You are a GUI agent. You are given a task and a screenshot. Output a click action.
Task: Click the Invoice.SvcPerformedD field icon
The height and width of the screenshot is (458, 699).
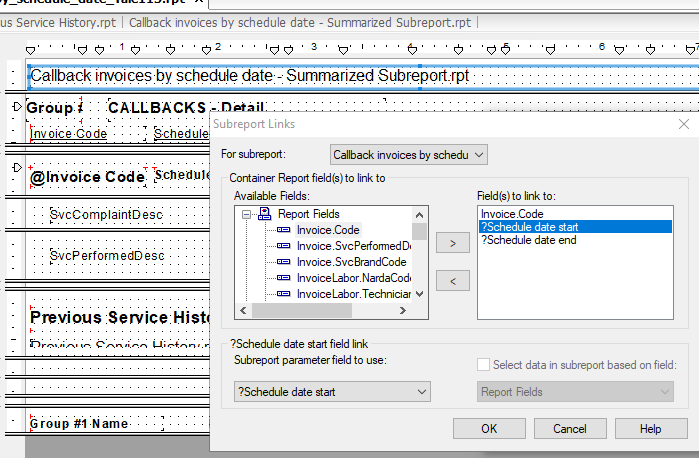(x=284, y=246)
